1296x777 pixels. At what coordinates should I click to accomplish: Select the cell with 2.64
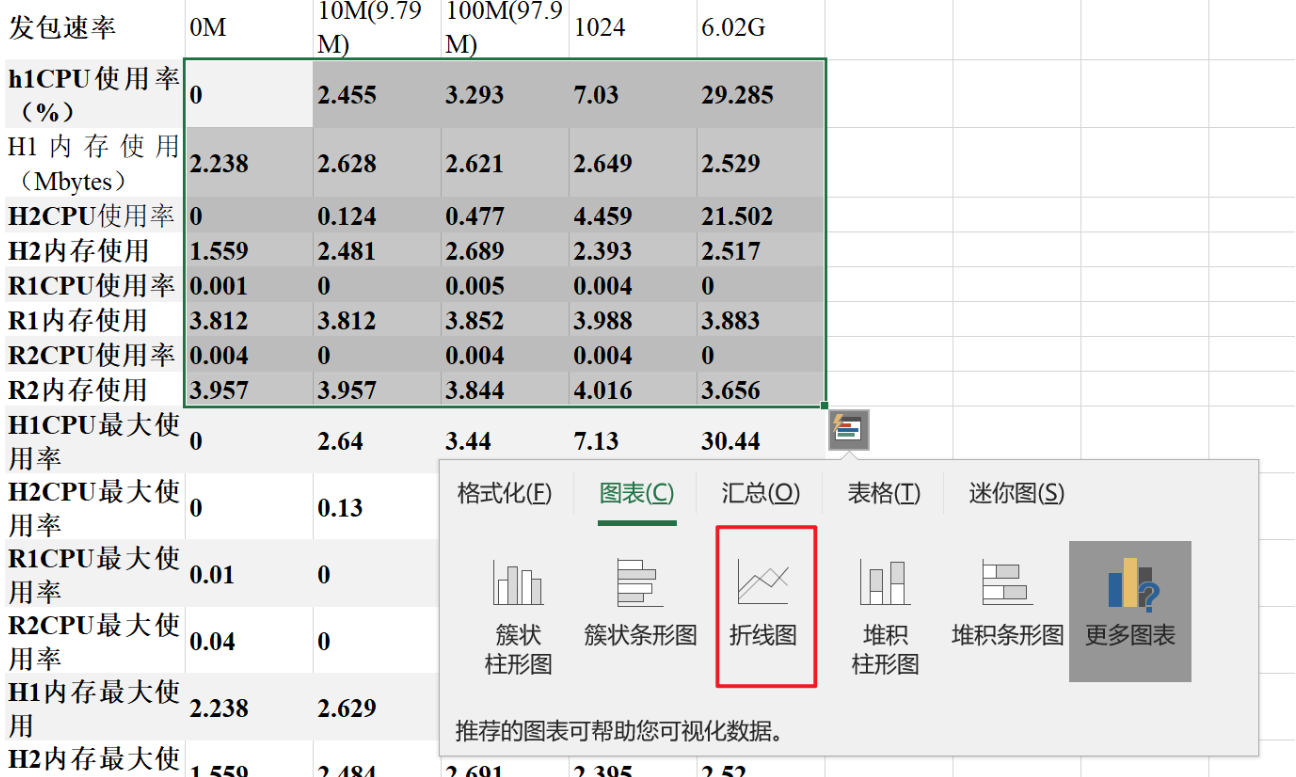tap(376, 440)
